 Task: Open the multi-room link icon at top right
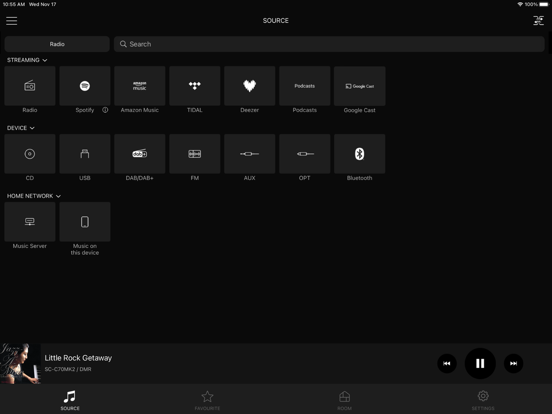(538, 21)
